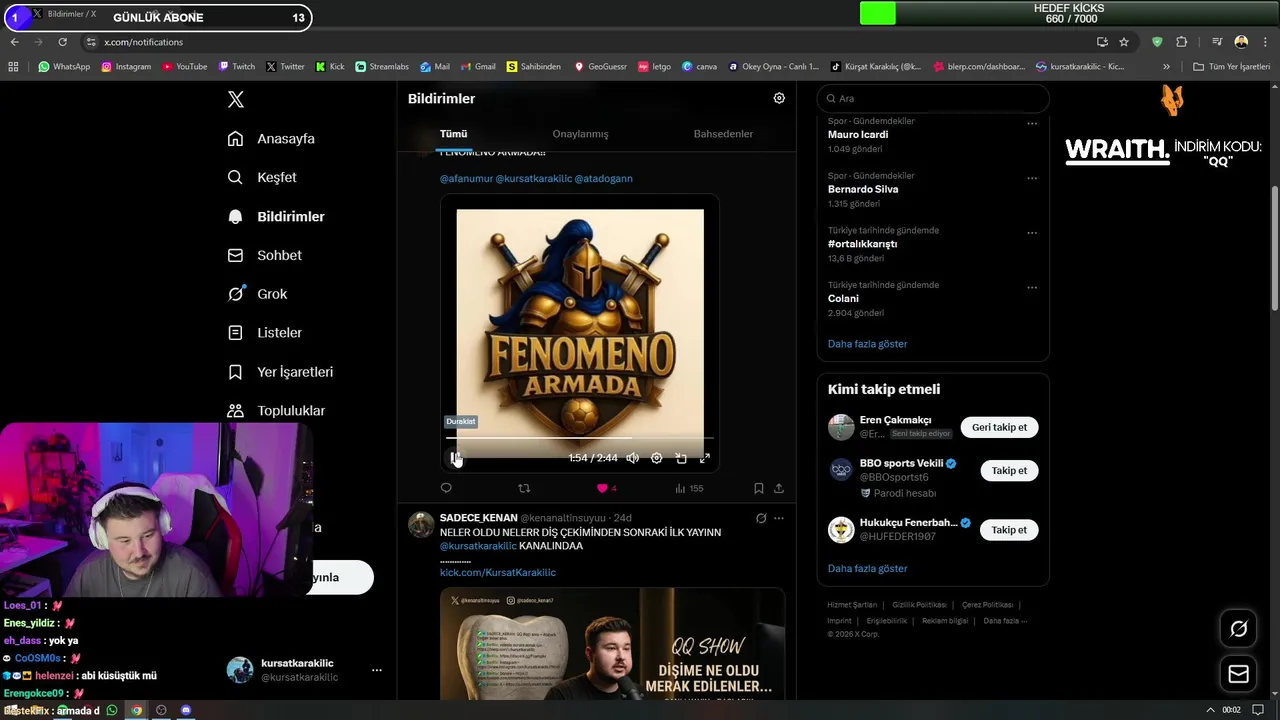1280x720 pixels.
Task: Expand hidden bookmarks chevron
Action: tap(1166, 67)
